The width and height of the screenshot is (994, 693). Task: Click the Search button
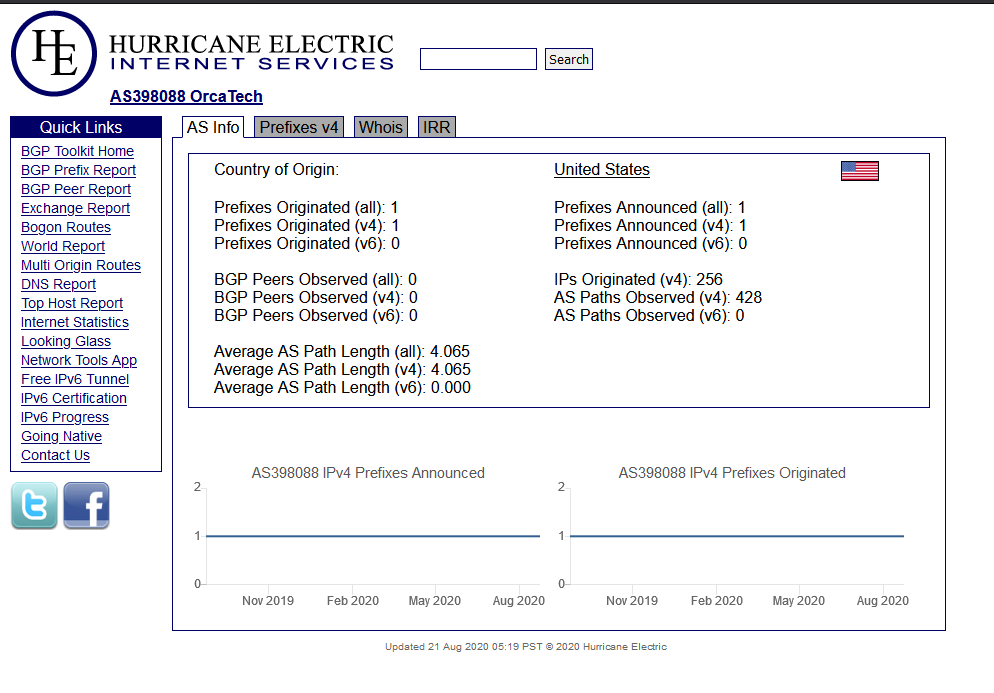[x=569, y=59]
